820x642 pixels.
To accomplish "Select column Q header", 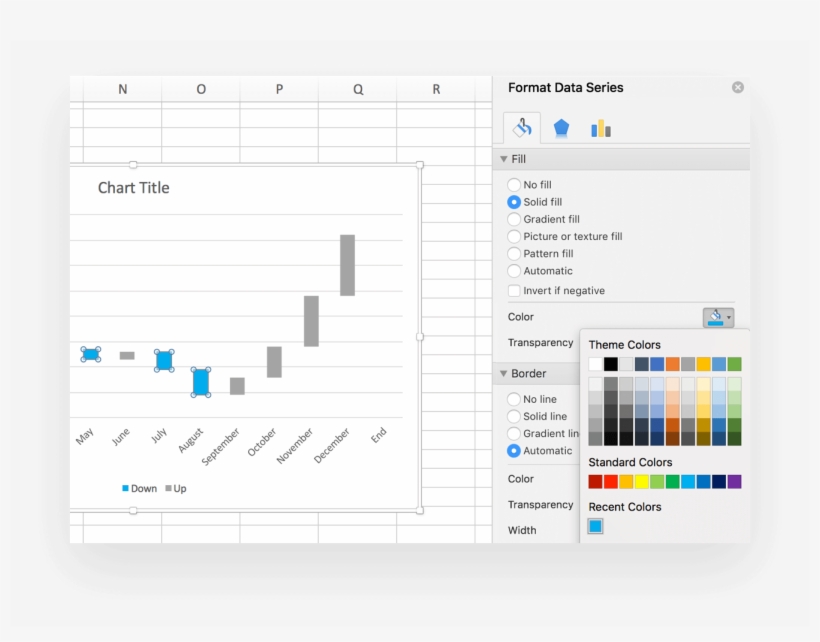I will (x=358, y=89).
